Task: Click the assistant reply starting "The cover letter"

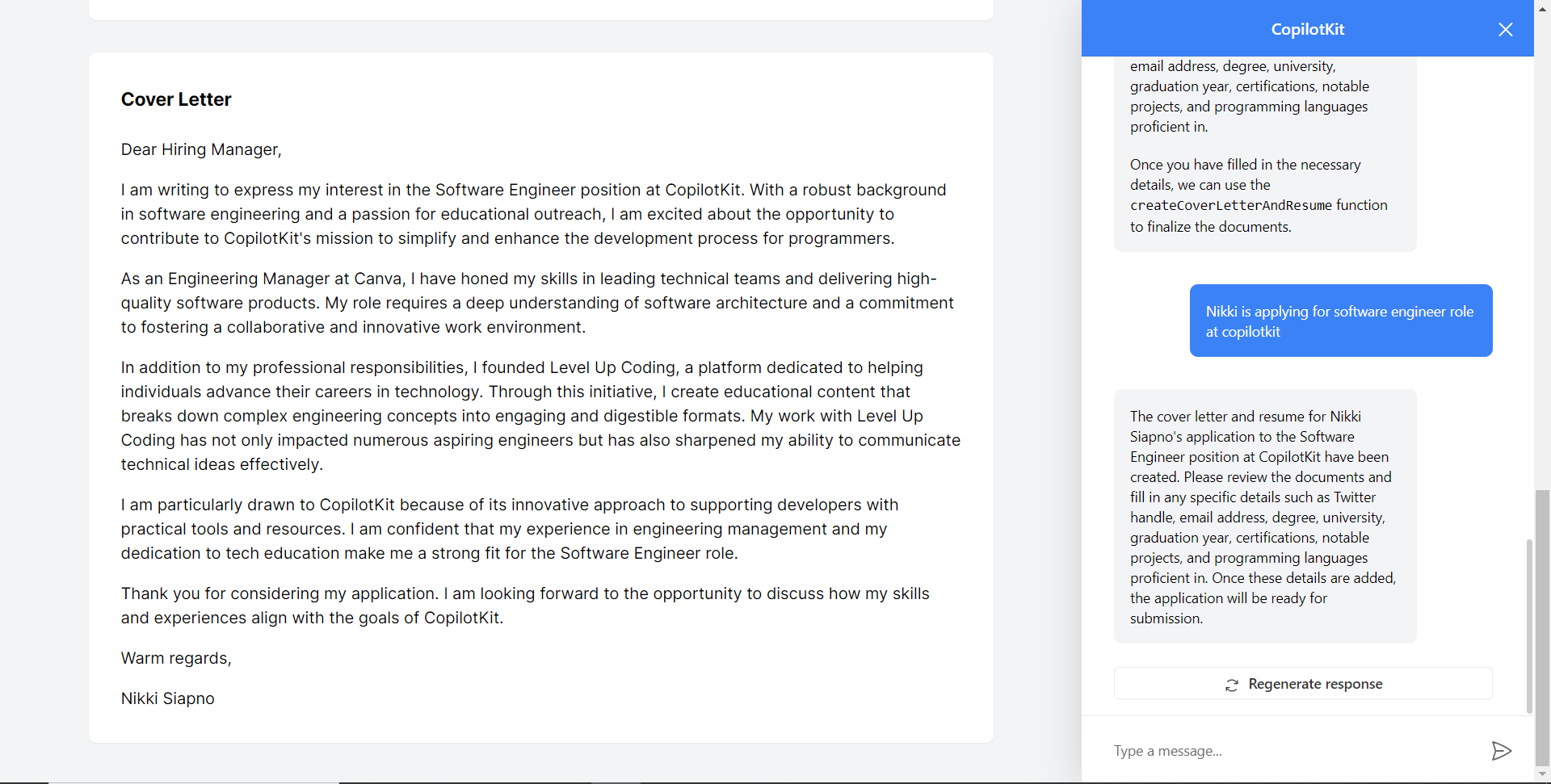Action: pos(1264,517)
